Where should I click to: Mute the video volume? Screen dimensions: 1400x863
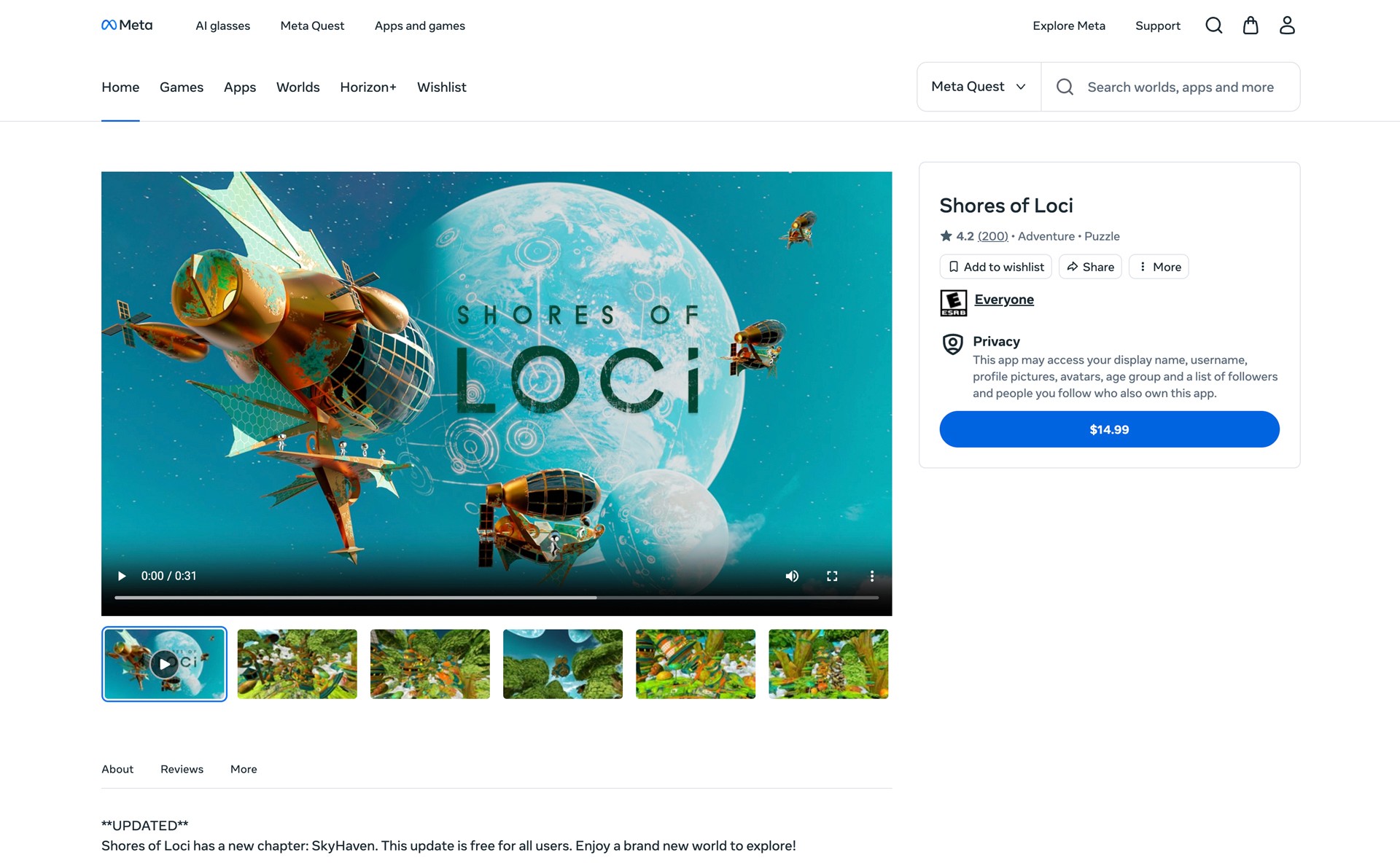(x=792, y=576)
